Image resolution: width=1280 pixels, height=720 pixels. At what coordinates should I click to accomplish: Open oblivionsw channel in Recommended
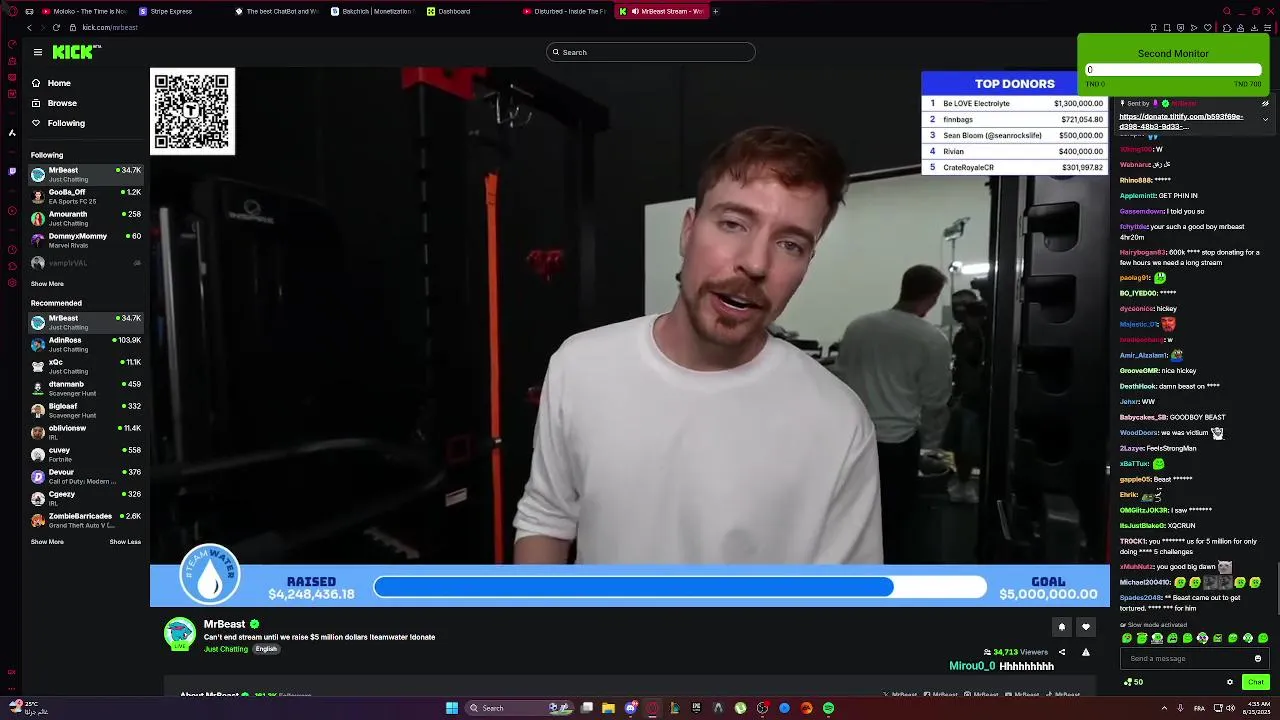(x=86, y=432)
